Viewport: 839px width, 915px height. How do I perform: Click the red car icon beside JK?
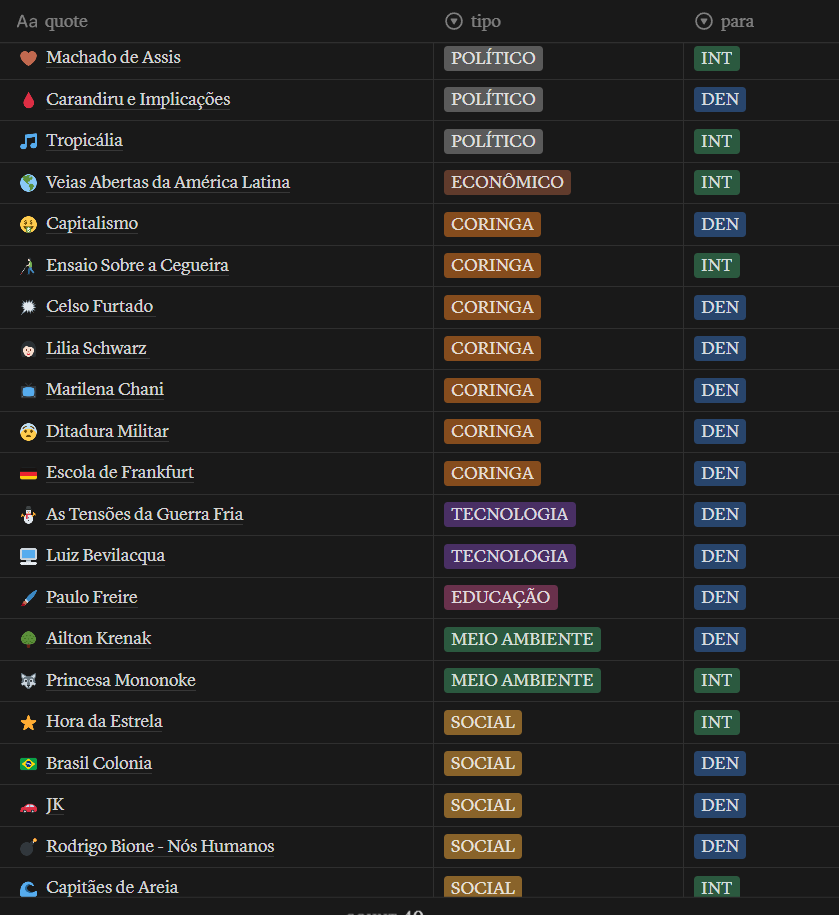(28, 806)
